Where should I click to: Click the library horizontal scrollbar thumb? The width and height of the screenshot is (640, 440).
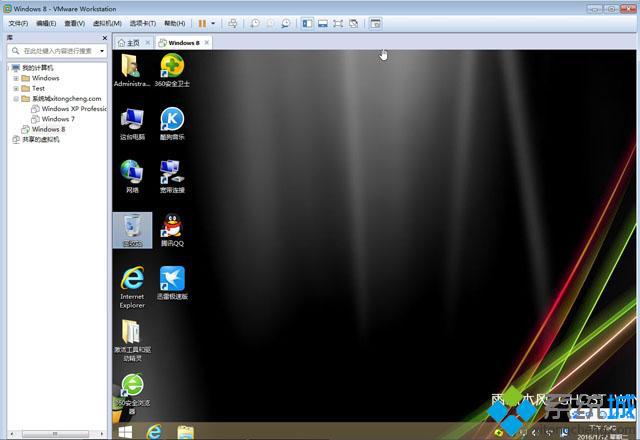pyautogui.click(x=55, y=433)
